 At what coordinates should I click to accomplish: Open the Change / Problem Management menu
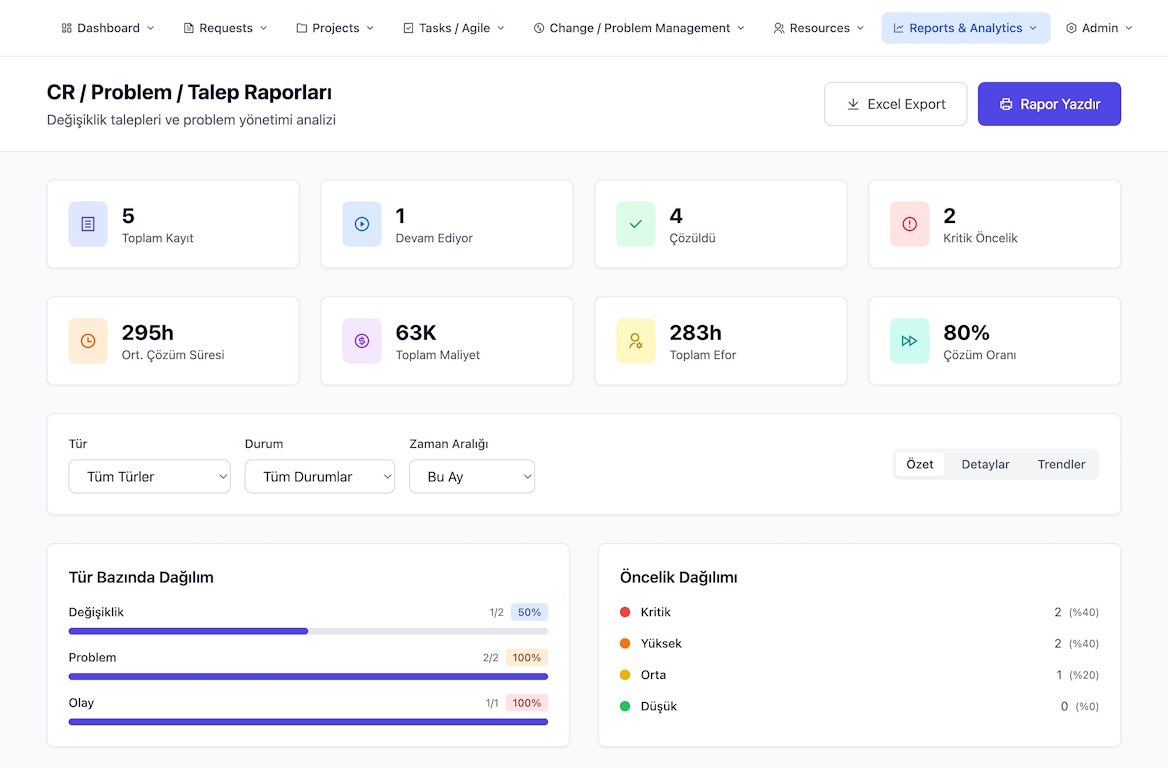coord(639,28)
